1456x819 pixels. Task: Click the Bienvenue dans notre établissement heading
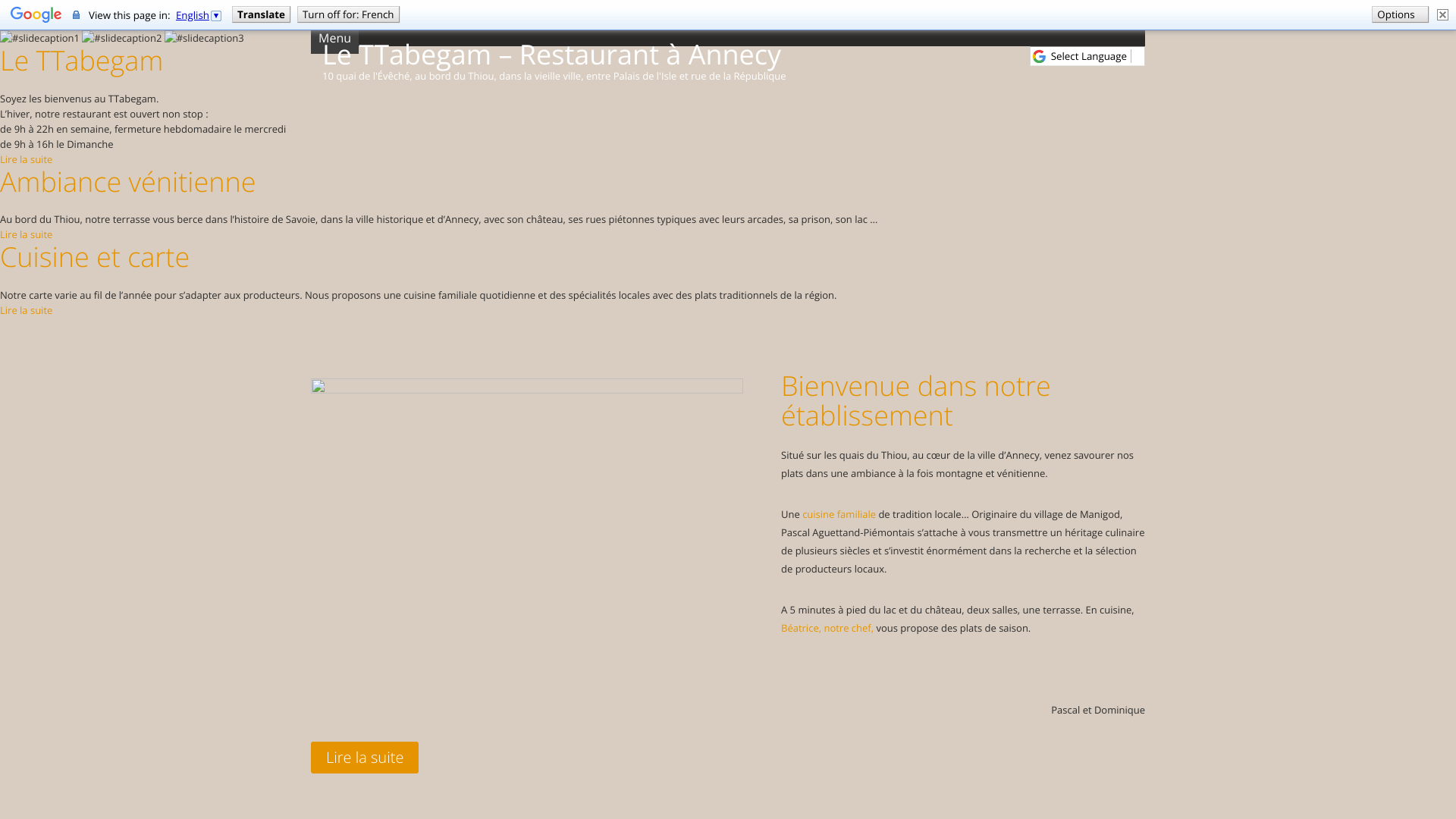coord(915,400)
